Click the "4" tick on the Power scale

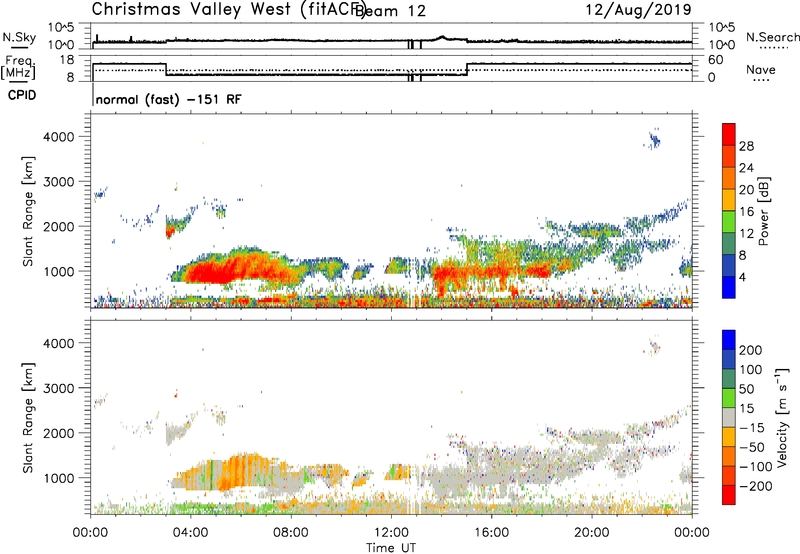742,277
